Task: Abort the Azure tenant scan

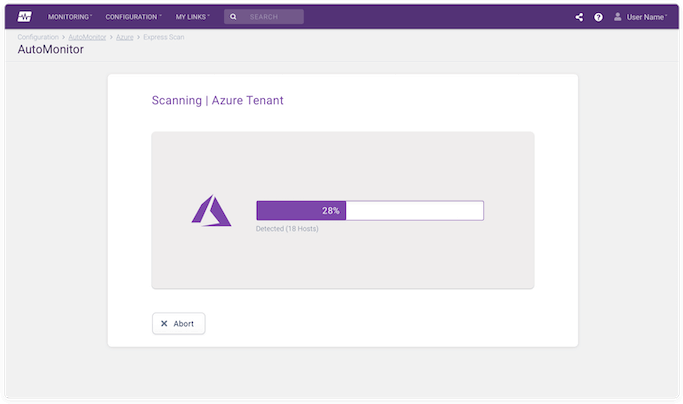Action: point(179,323)
